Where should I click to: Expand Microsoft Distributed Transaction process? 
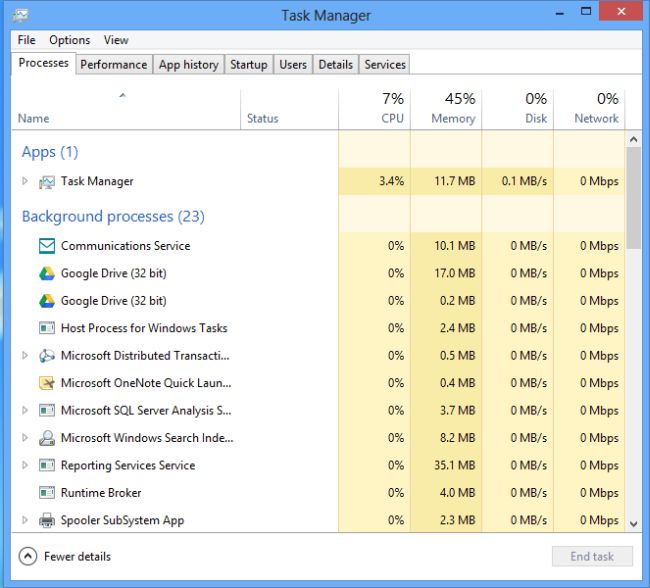pos(25,355)
